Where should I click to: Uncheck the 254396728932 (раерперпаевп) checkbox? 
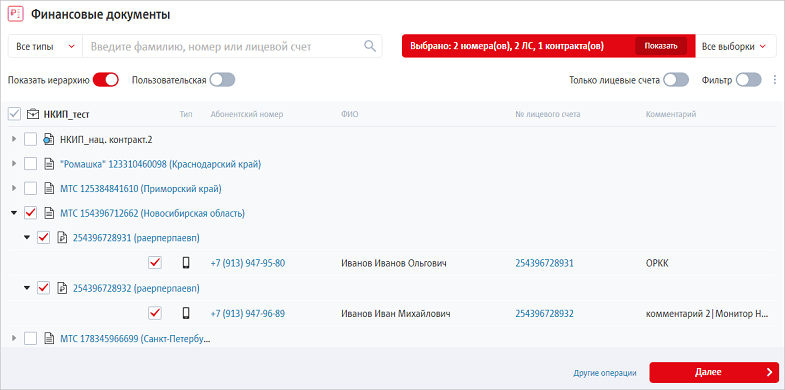(44, 288)
